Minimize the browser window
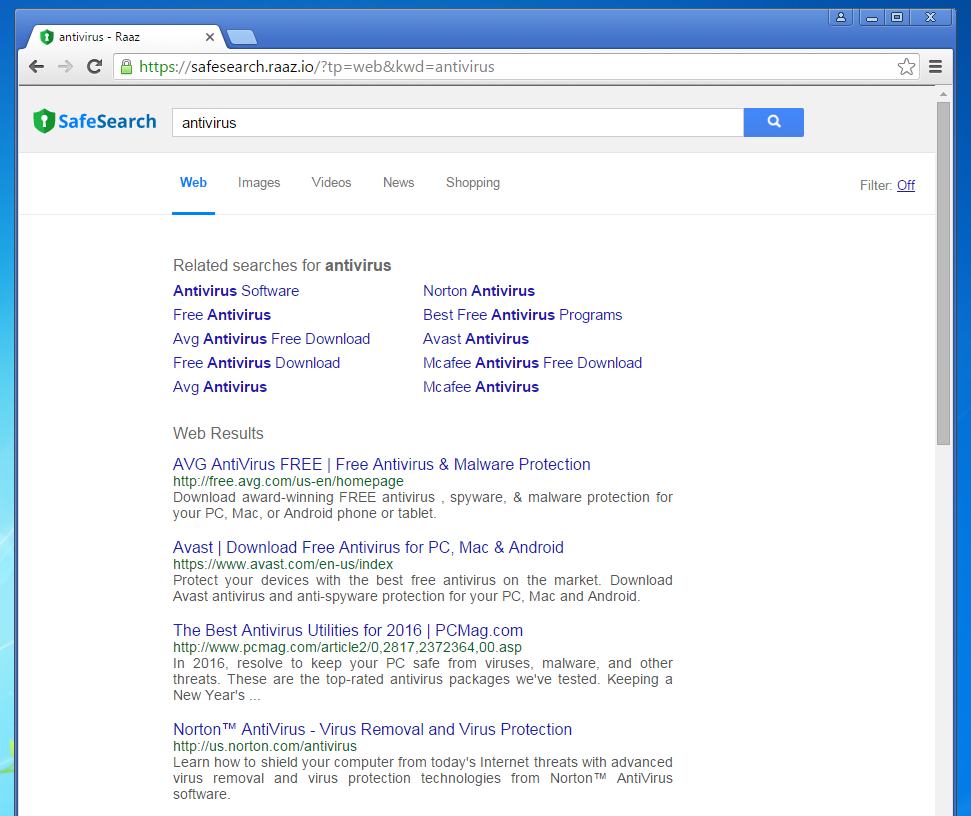 pyautogui.click(x=871, y=17)
